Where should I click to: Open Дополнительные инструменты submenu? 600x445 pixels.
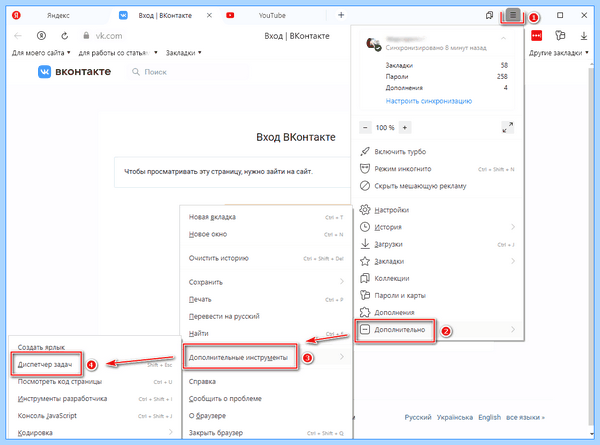pos(266,357)
